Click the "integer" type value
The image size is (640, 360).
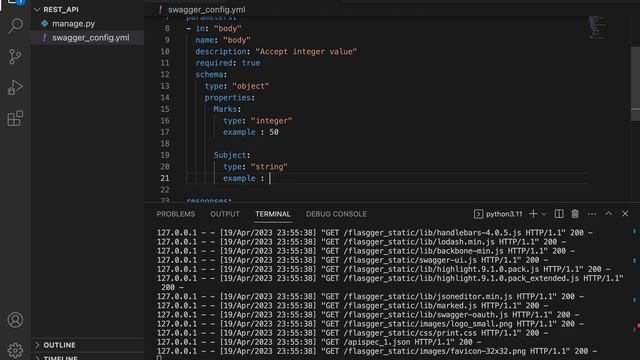click(x=271, y=121)
